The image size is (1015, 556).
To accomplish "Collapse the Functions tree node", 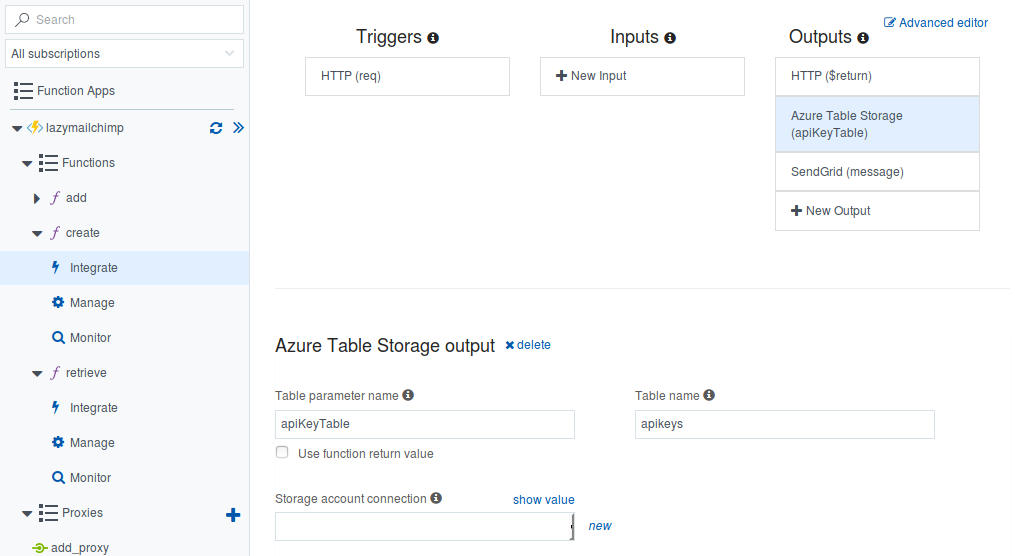I will click(x=27, y=163).
